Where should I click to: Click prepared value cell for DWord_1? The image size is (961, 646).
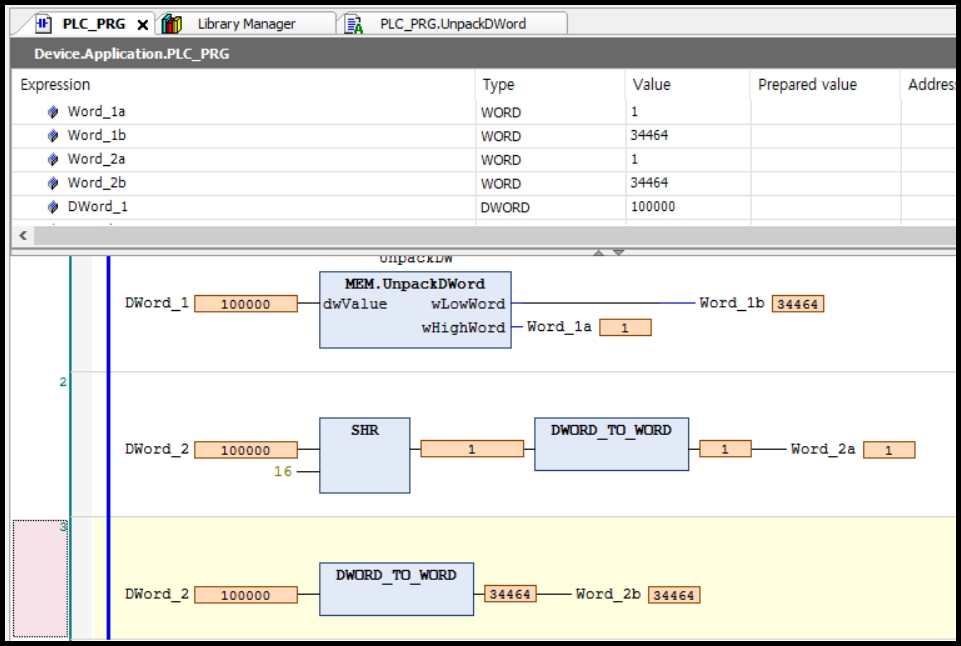[x=826, y=207]
